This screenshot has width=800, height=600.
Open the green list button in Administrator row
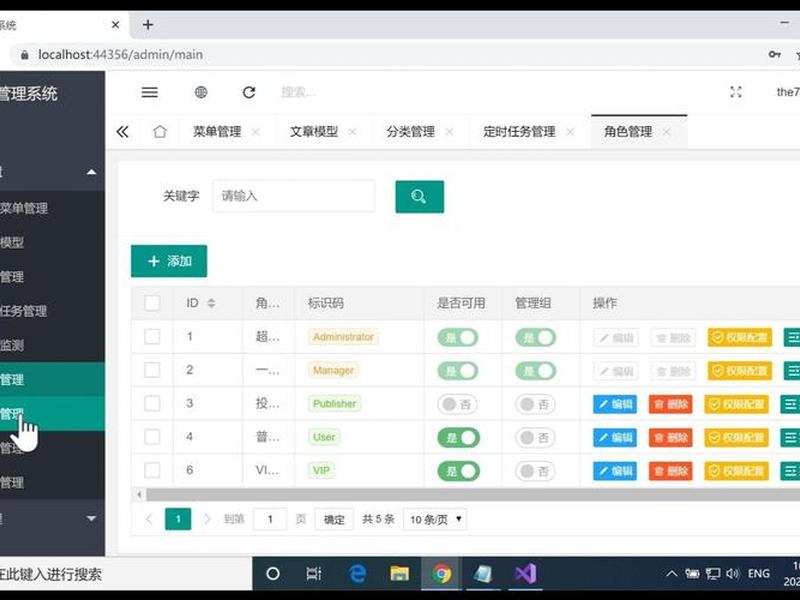click(792, 337)
